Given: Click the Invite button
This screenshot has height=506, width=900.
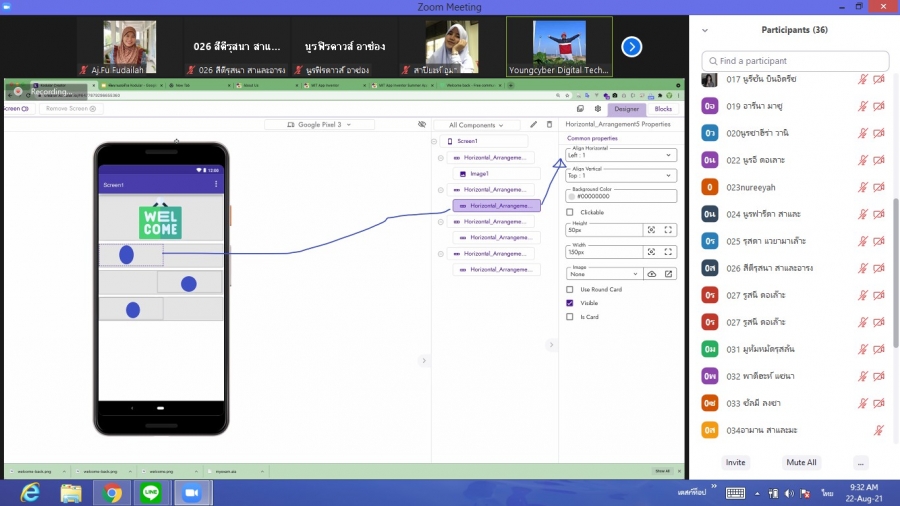Looking at the screenshot, I should [x=736, y=463].
